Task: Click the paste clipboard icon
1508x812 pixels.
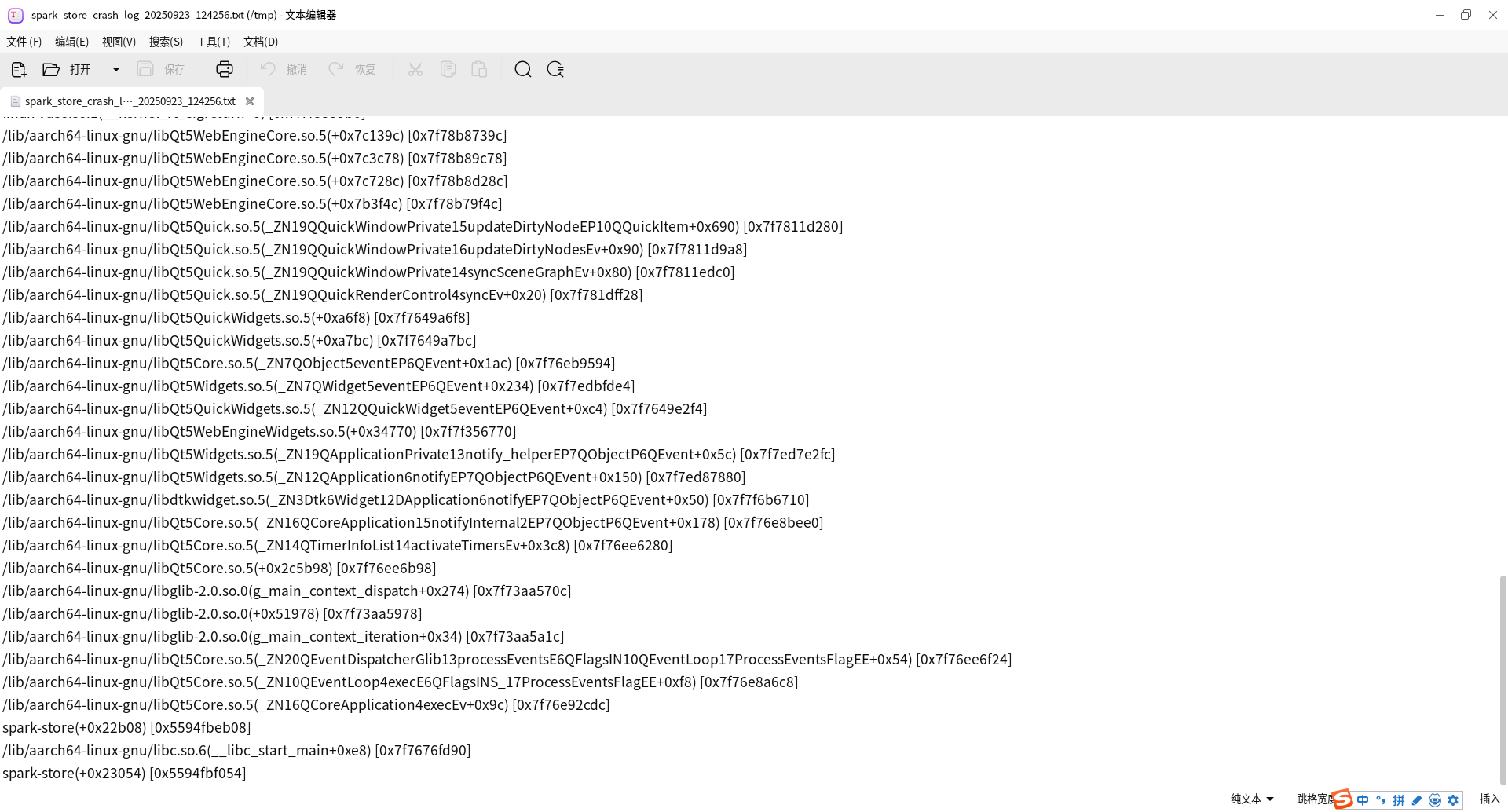Action: point(479,69)
